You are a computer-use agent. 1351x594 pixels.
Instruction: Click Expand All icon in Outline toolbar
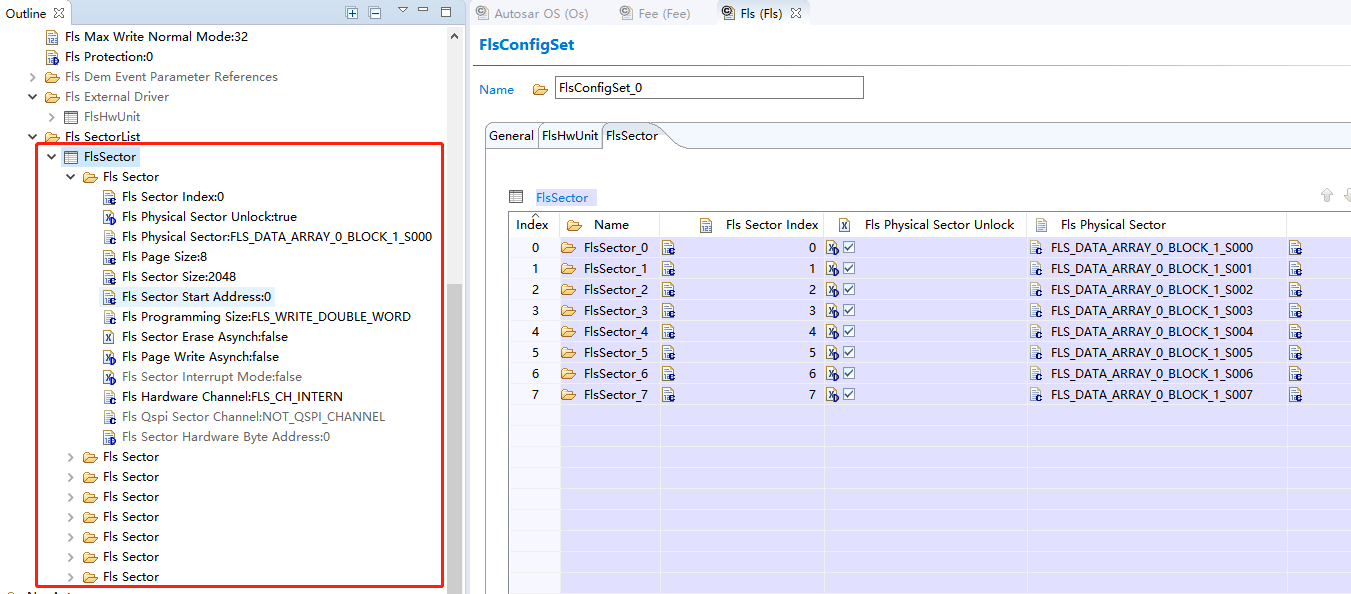tap(352, 13)
